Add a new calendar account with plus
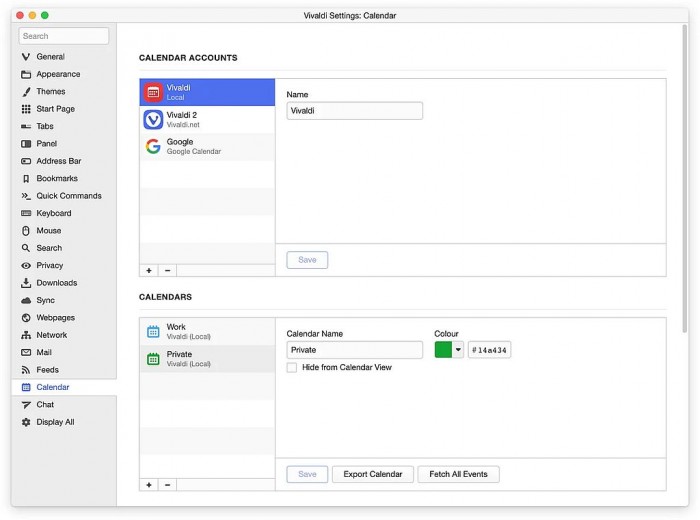The width and height of the screenshot is (700, 520). [149, 270]
